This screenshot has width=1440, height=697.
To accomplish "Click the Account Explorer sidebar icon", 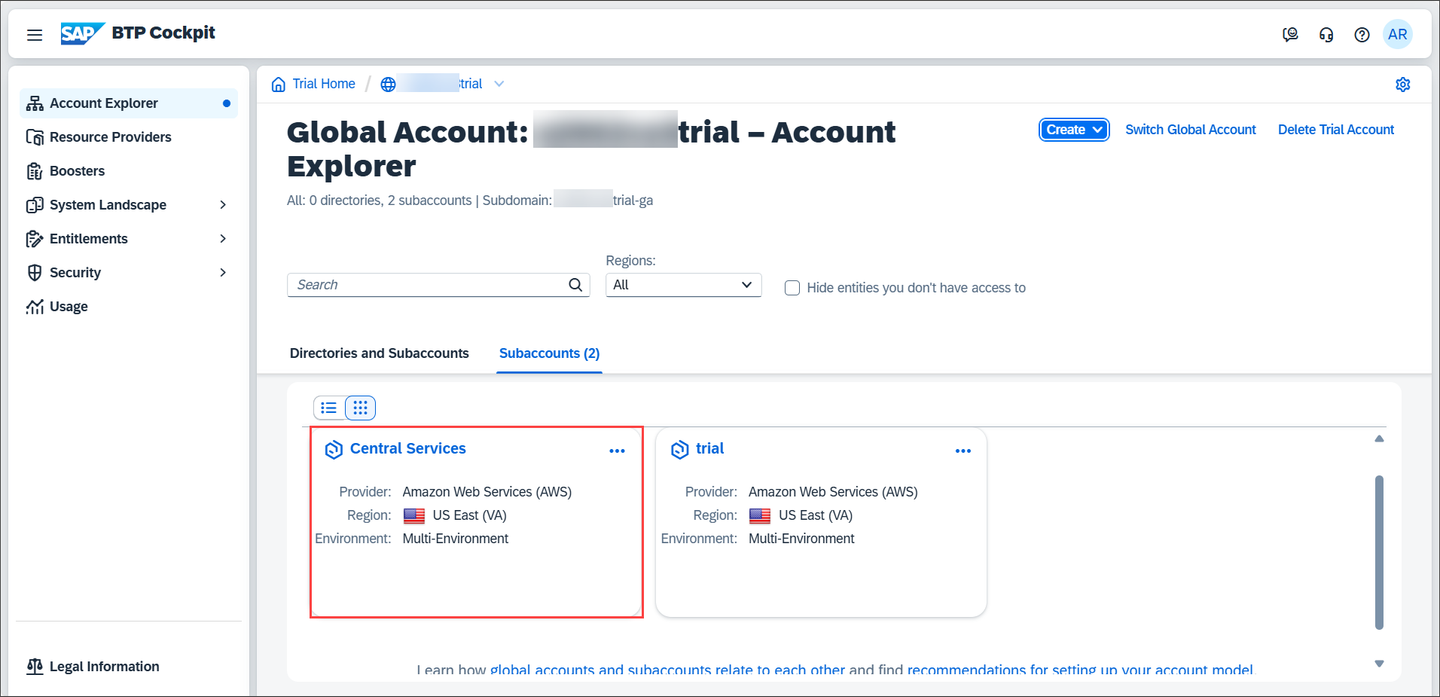I will coord(34,103).
